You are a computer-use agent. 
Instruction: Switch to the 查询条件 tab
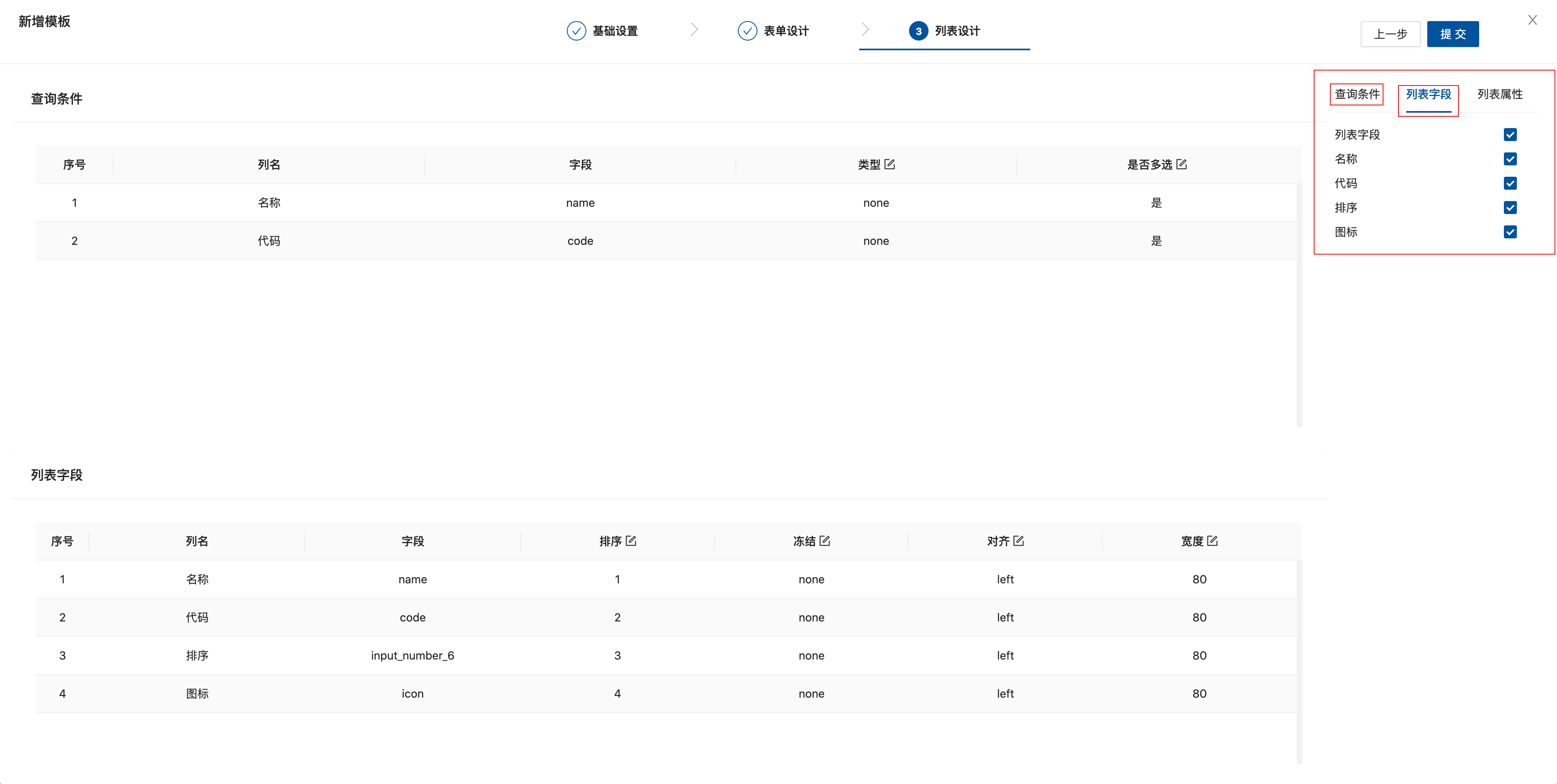(x=1357, y=94)
